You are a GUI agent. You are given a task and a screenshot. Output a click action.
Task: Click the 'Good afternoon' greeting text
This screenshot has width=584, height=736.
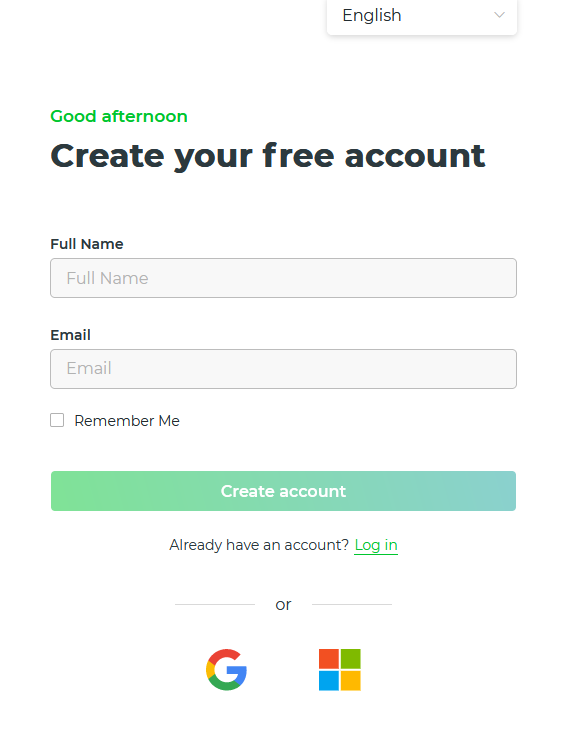119,116
